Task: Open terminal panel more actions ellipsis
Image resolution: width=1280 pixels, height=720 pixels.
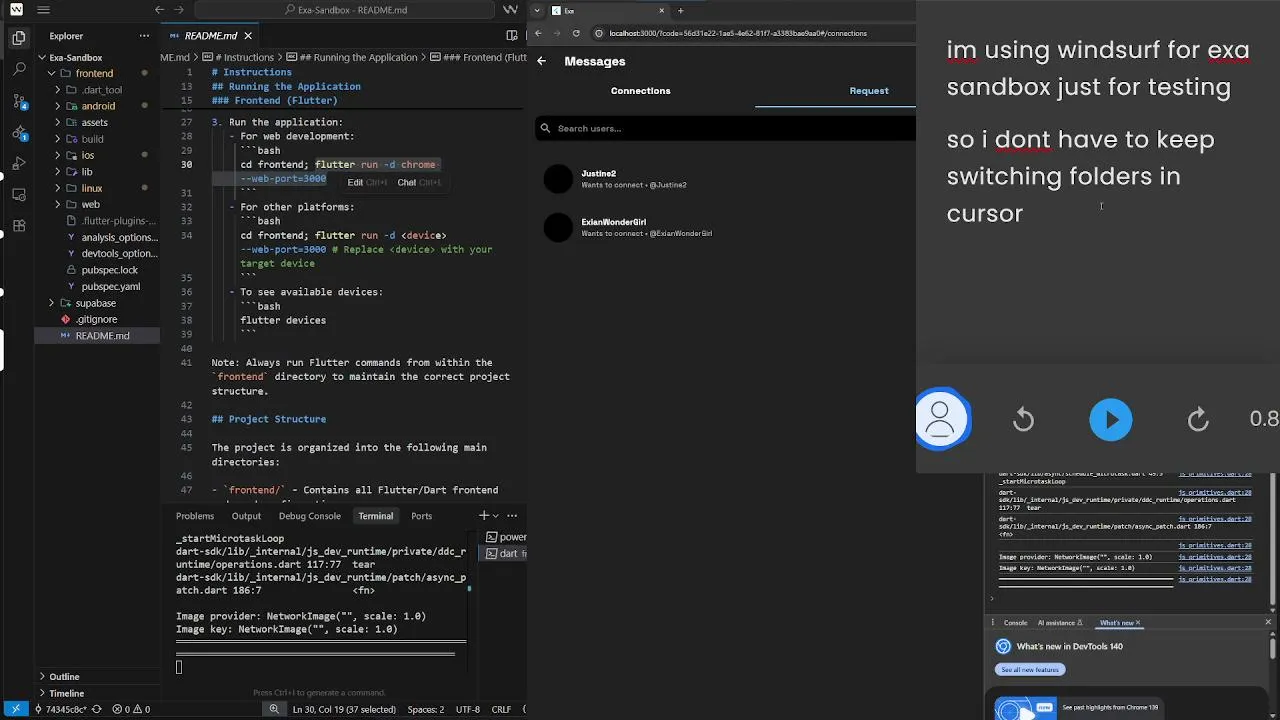Action: (512, 516)
